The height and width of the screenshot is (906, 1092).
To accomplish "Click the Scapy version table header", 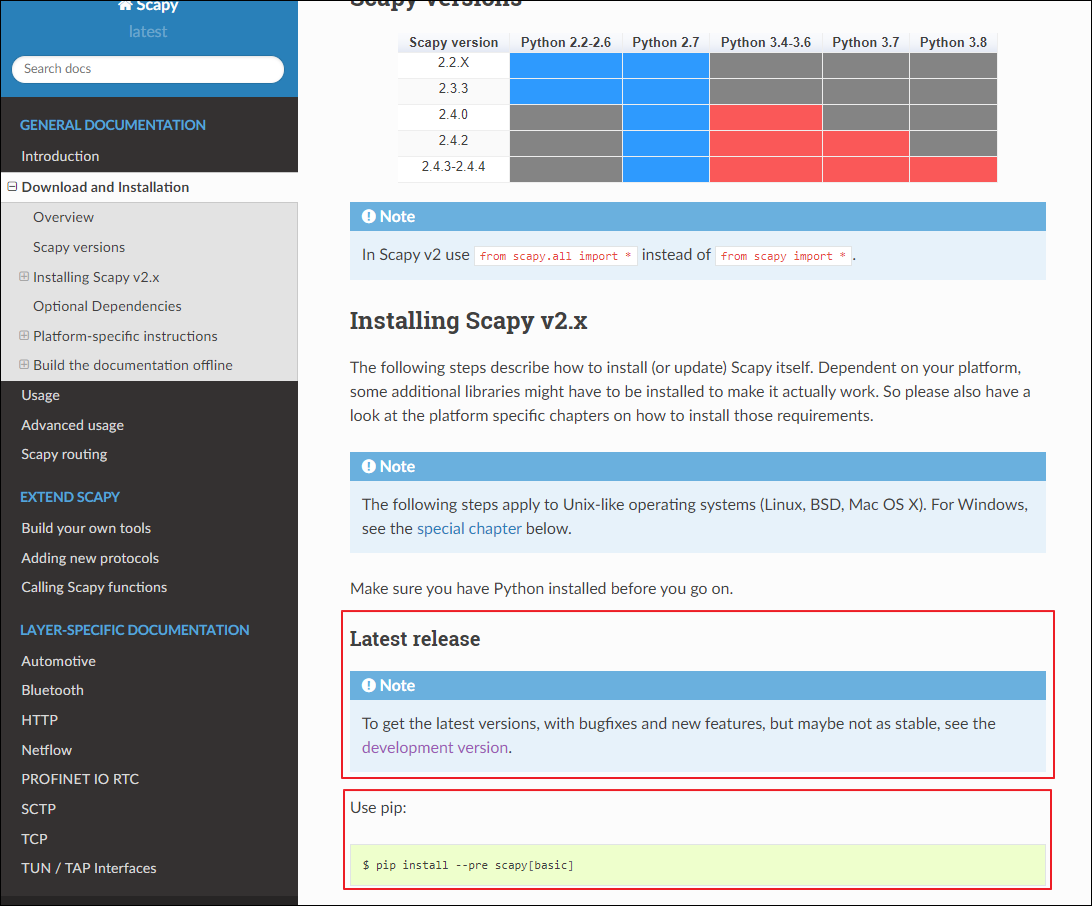I will coord(453,42).
